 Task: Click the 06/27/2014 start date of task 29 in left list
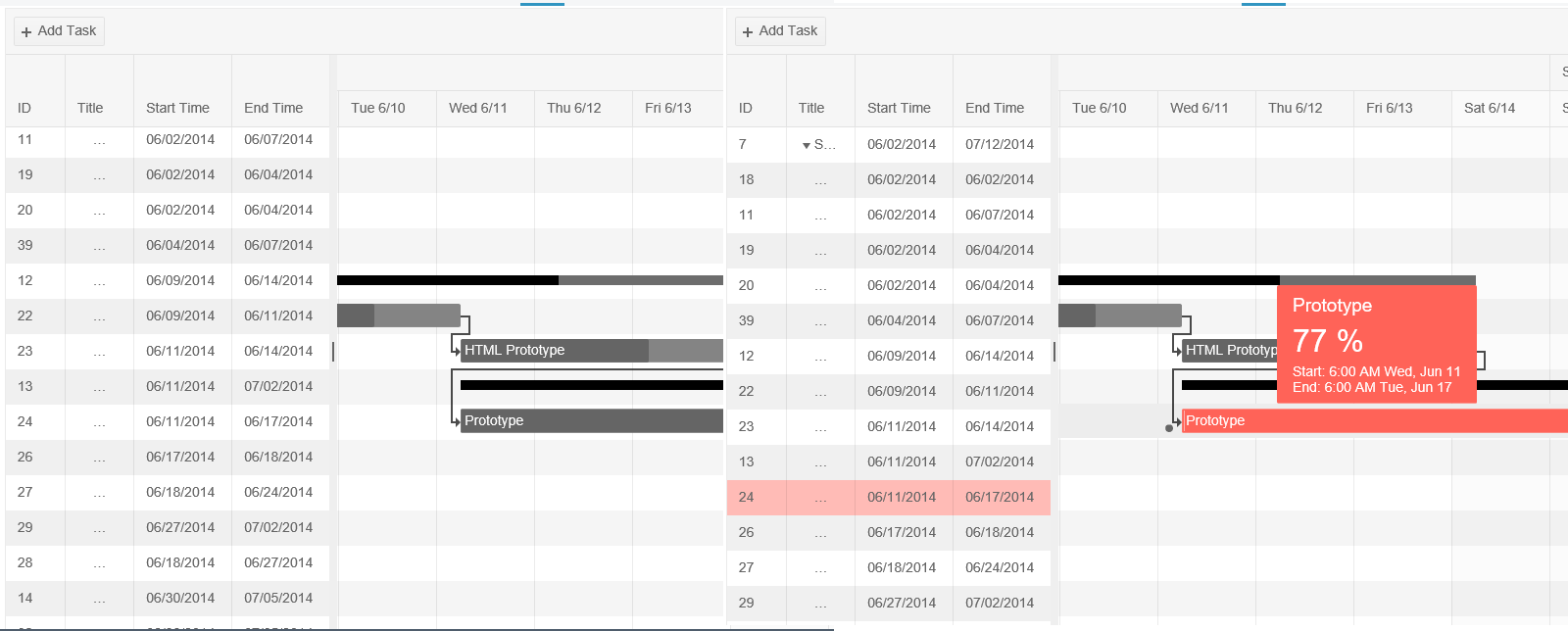180,527
